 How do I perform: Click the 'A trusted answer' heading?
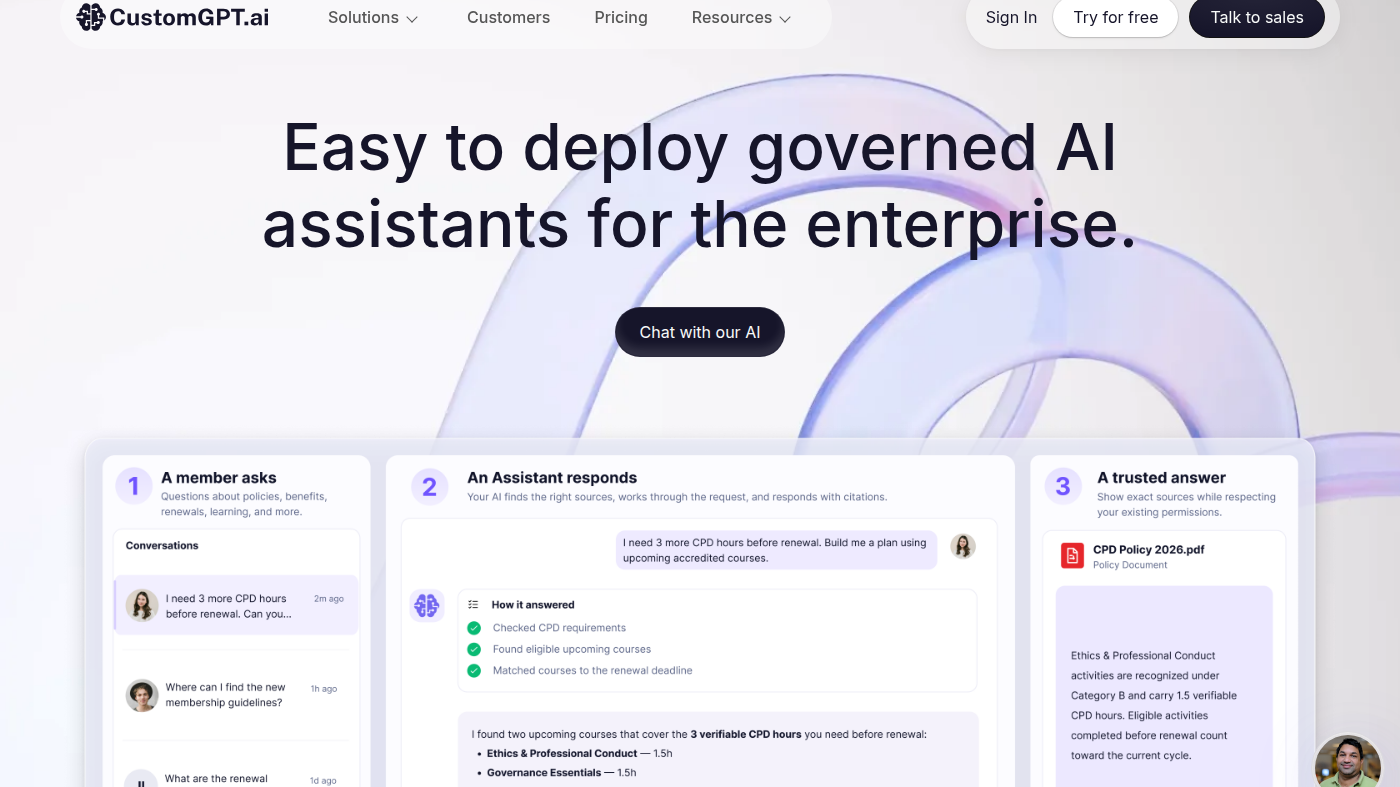[x=1161, y=478]
